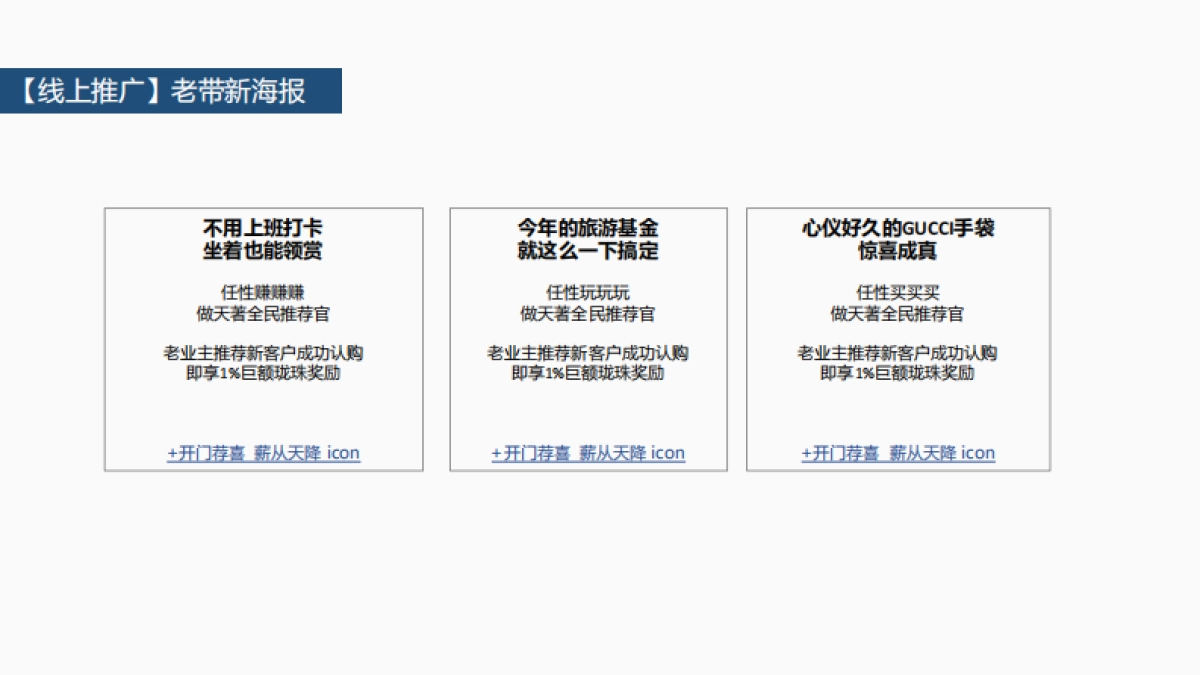Screen dimensions: 1200x675
Task: Select the text 任性玩玩玩 in the middle card
Action: click(588, 291)
